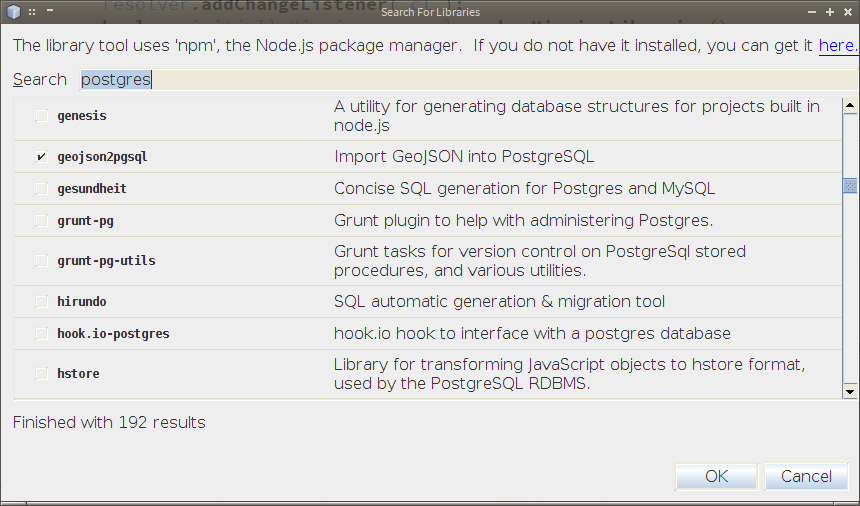Check the genesis library checkbox
Screen dimensions: 860x506
[x=42, y=116]
